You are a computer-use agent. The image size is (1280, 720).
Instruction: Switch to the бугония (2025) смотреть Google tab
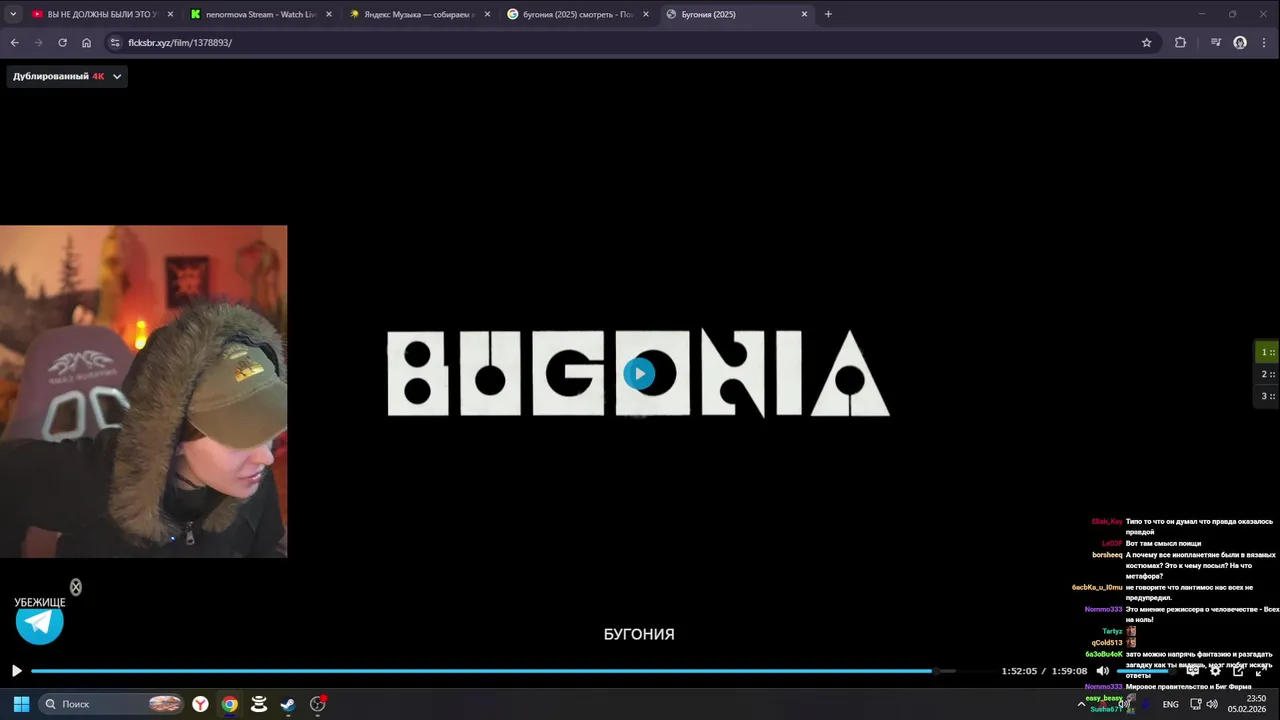click(x=578, y=14)
